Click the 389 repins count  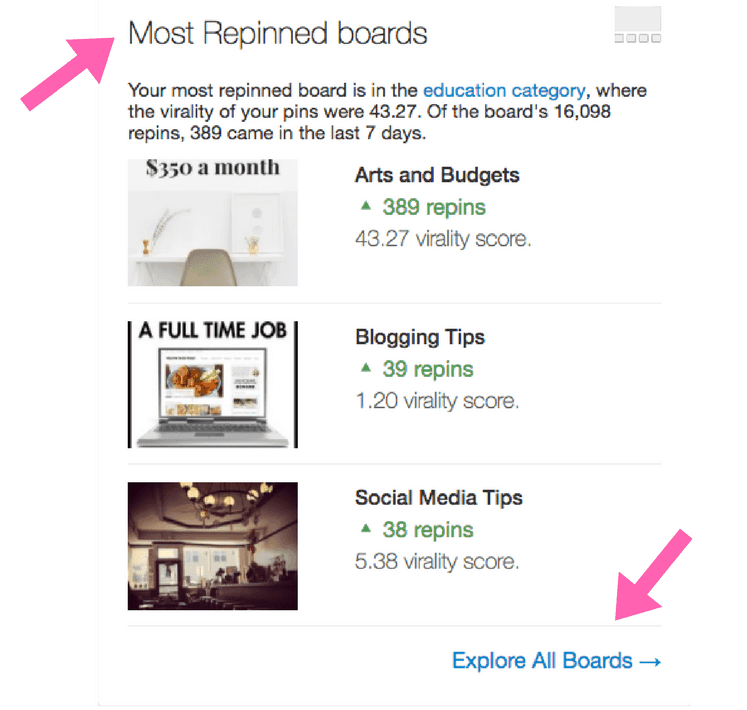tap(434, 207)
